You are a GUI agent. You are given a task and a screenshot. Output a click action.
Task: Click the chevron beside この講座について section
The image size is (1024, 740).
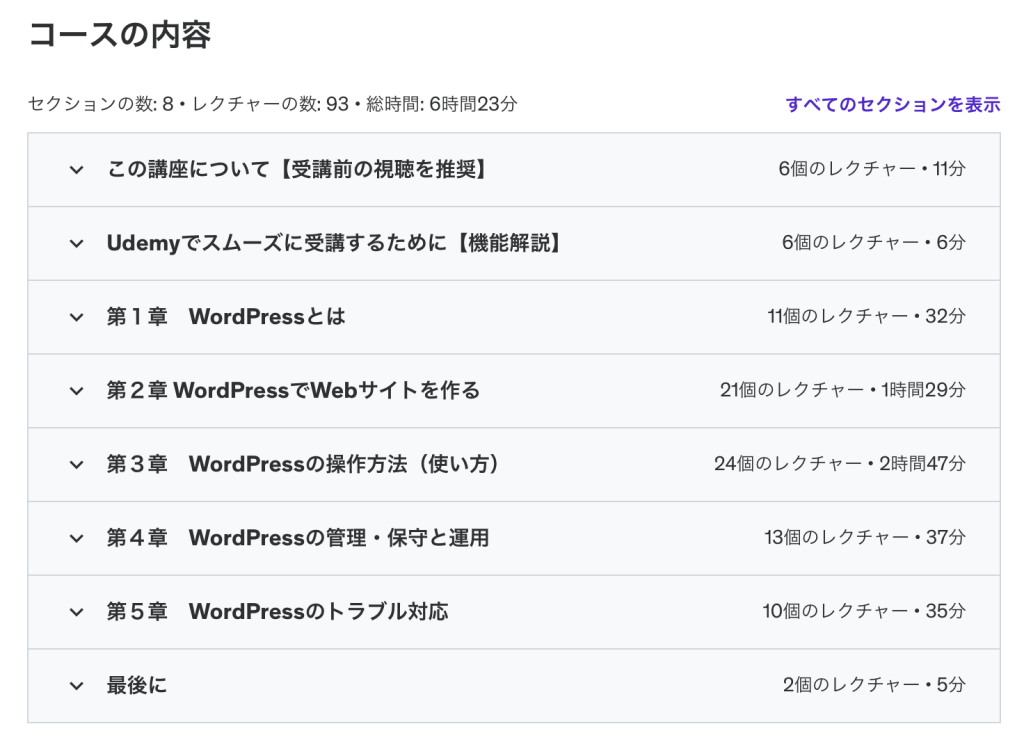tap(76, 170)
